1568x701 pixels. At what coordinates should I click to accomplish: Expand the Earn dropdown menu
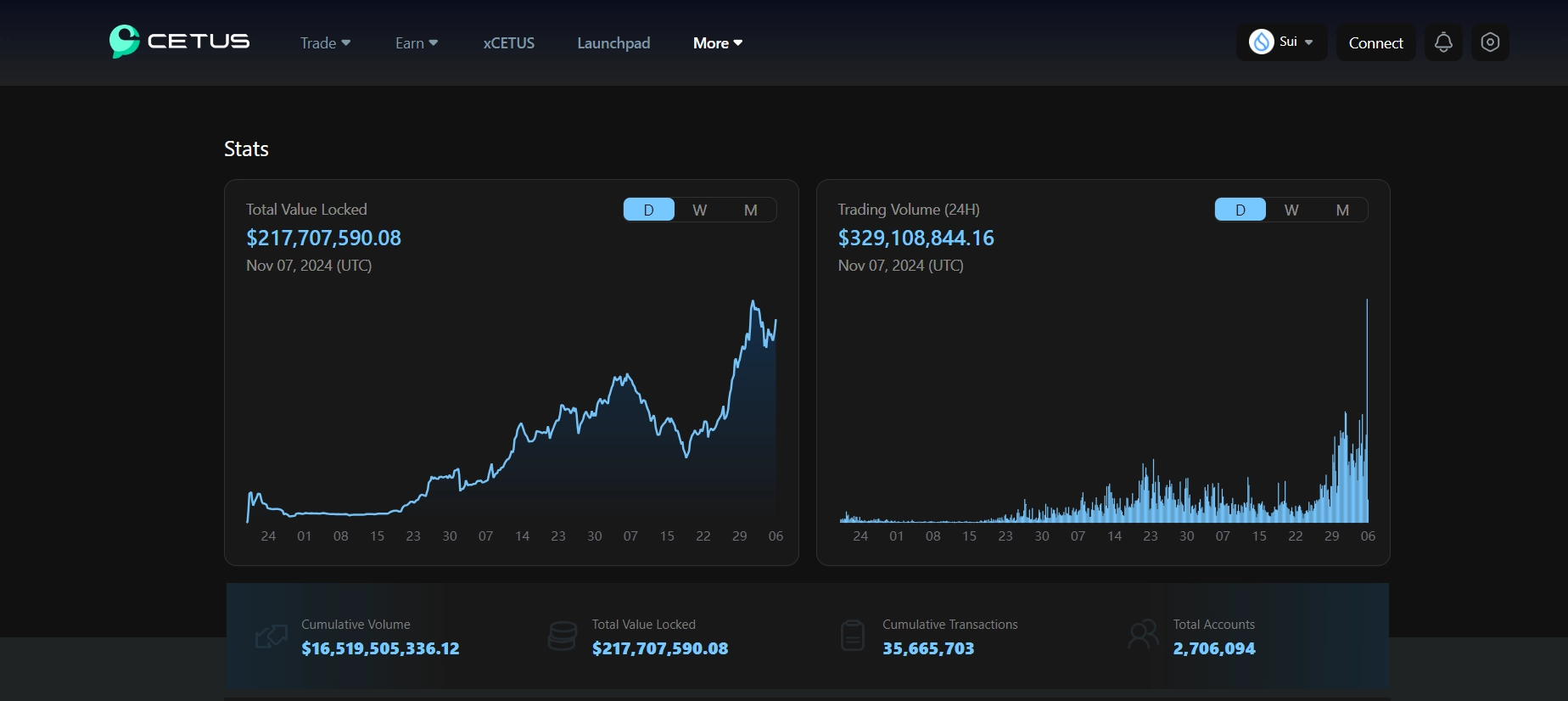(x=417, y=43)
